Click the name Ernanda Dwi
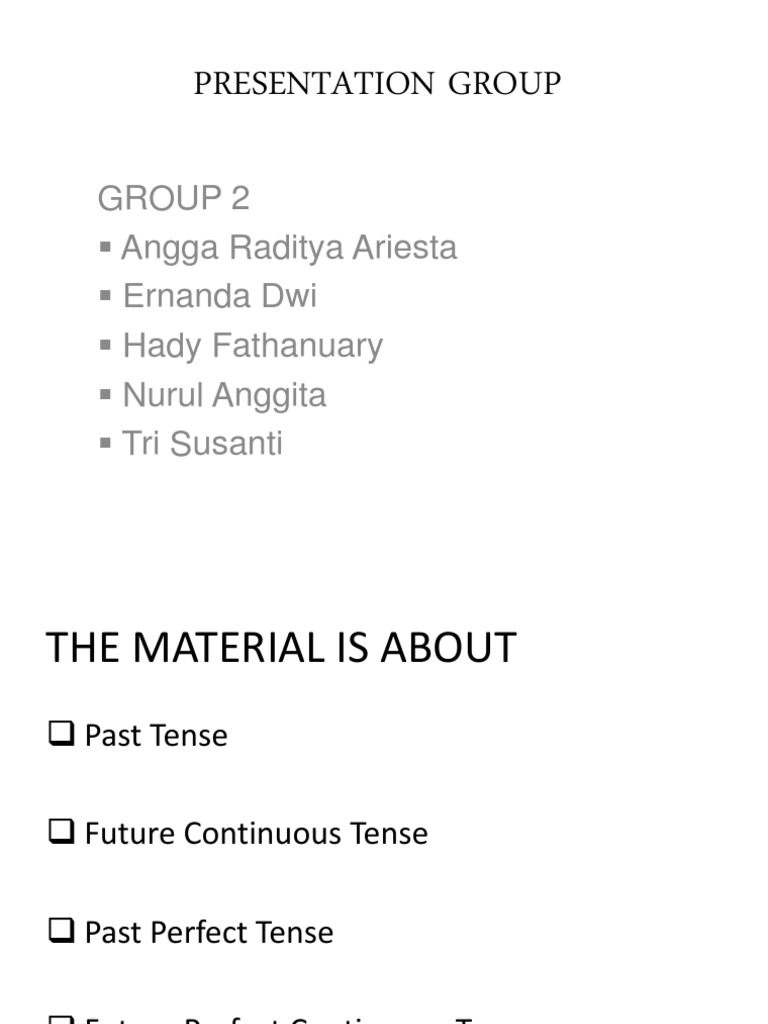This screenshot has height=1024, width=768. (220, 297)
